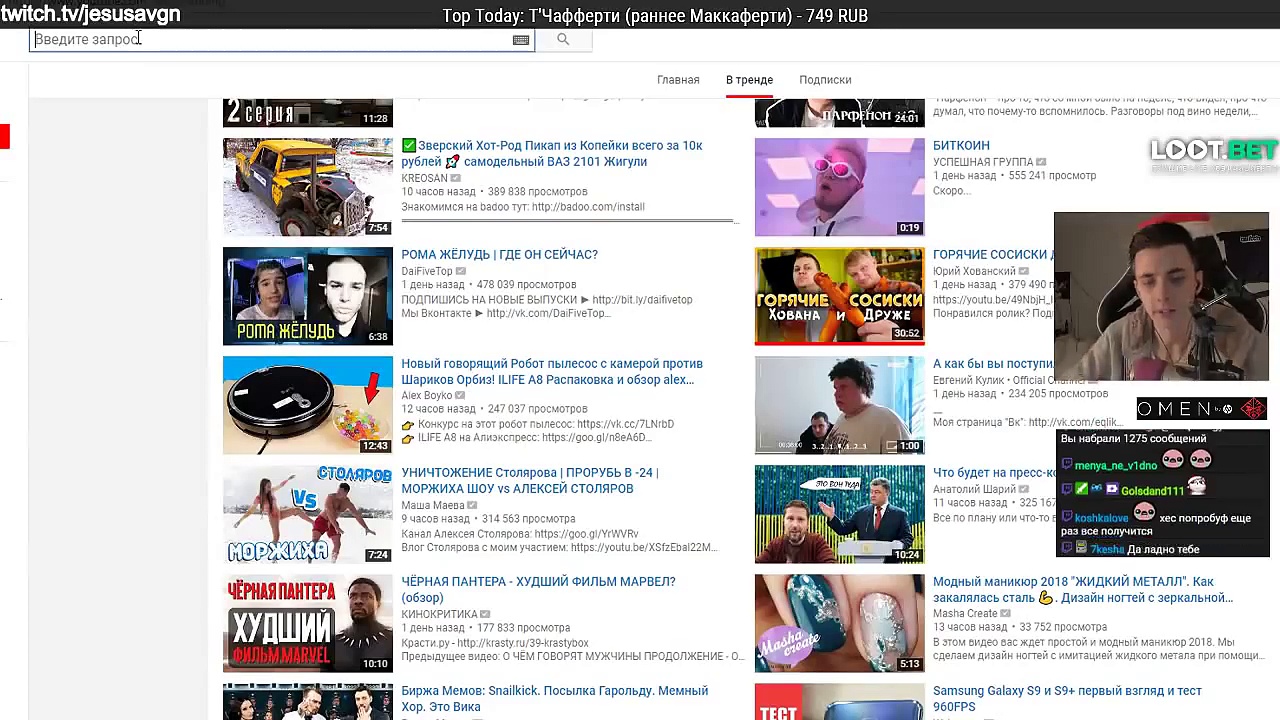
Task: Click the search magnifier button
Action: tap(563, 40)
